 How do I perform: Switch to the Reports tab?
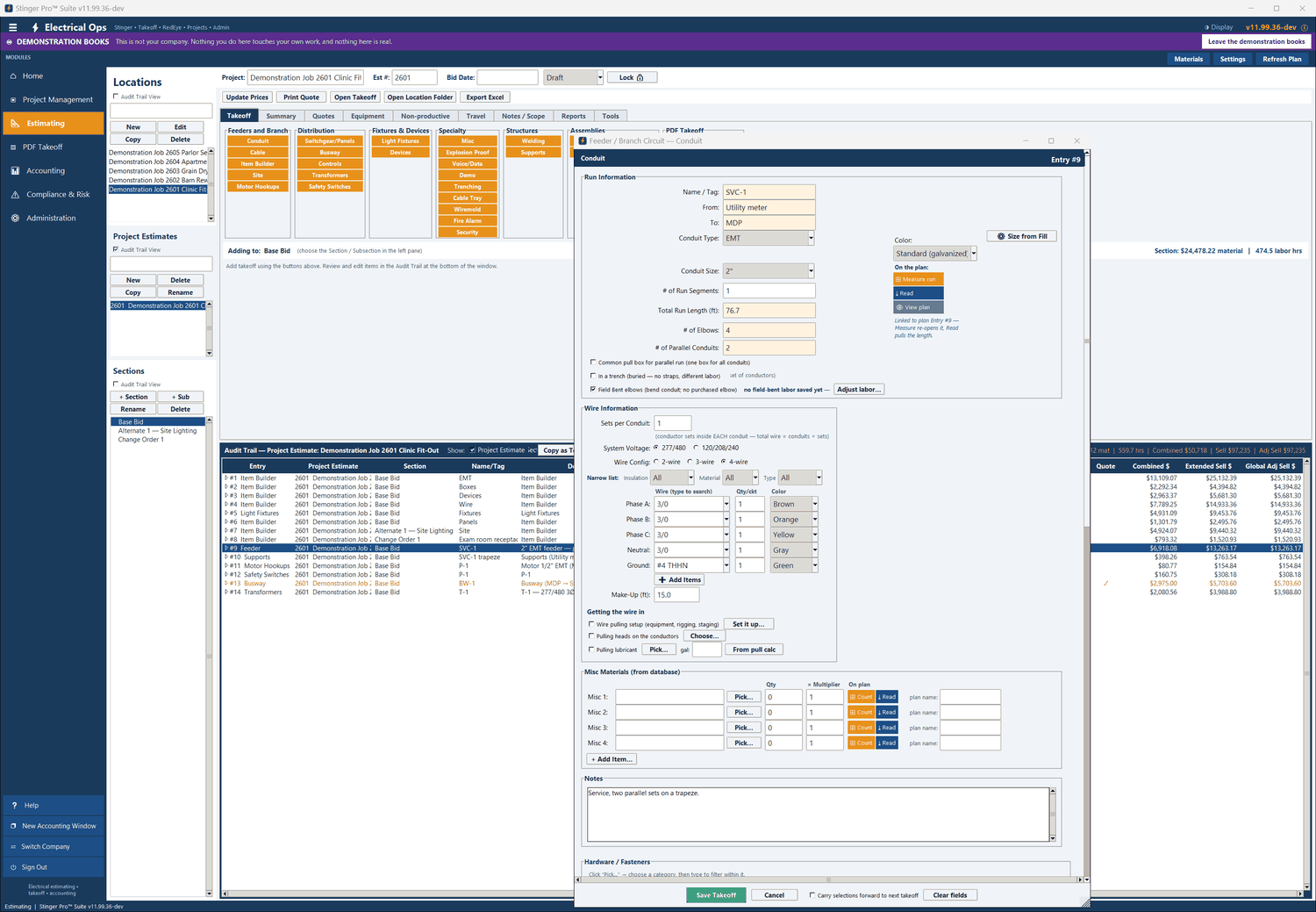pyautogui.click(x=574, y=116)
